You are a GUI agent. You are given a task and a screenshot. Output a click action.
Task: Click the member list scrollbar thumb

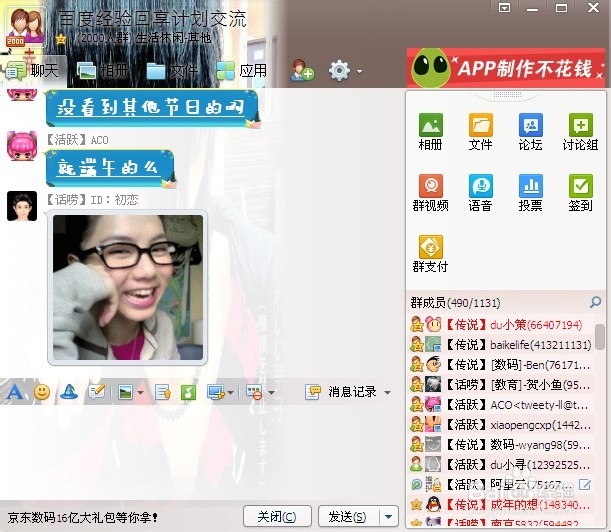click(600, 336)
